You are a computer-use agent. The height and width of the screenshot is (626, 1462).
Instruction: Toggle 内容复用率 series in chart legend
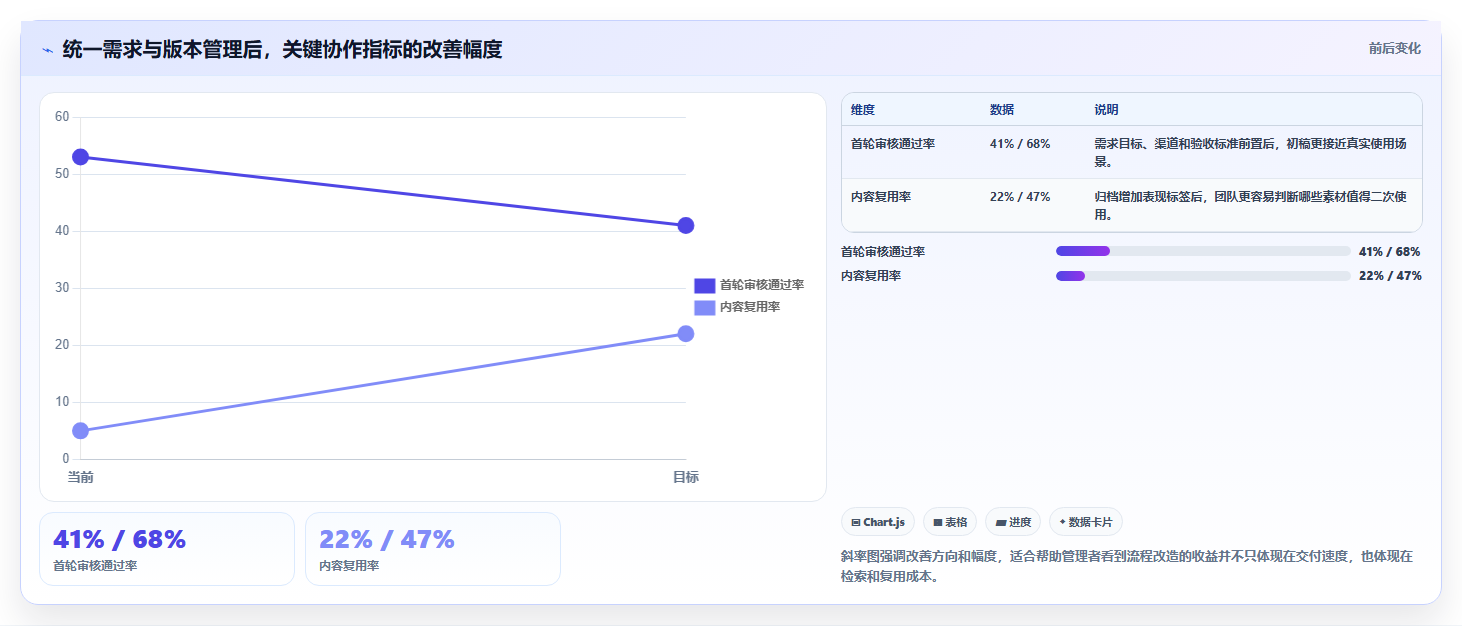click(x=737, y=307)
